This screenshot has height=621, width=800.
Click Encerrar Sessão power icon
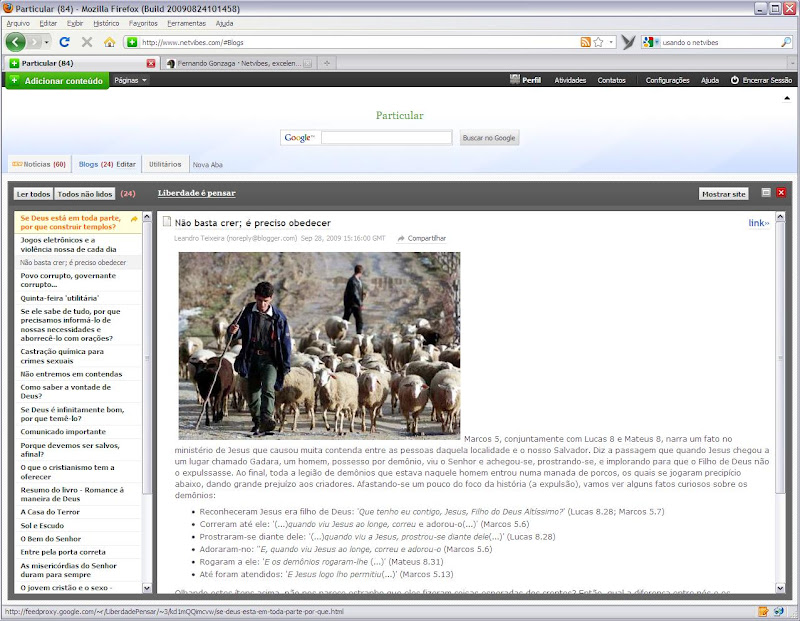pos(735,80)
